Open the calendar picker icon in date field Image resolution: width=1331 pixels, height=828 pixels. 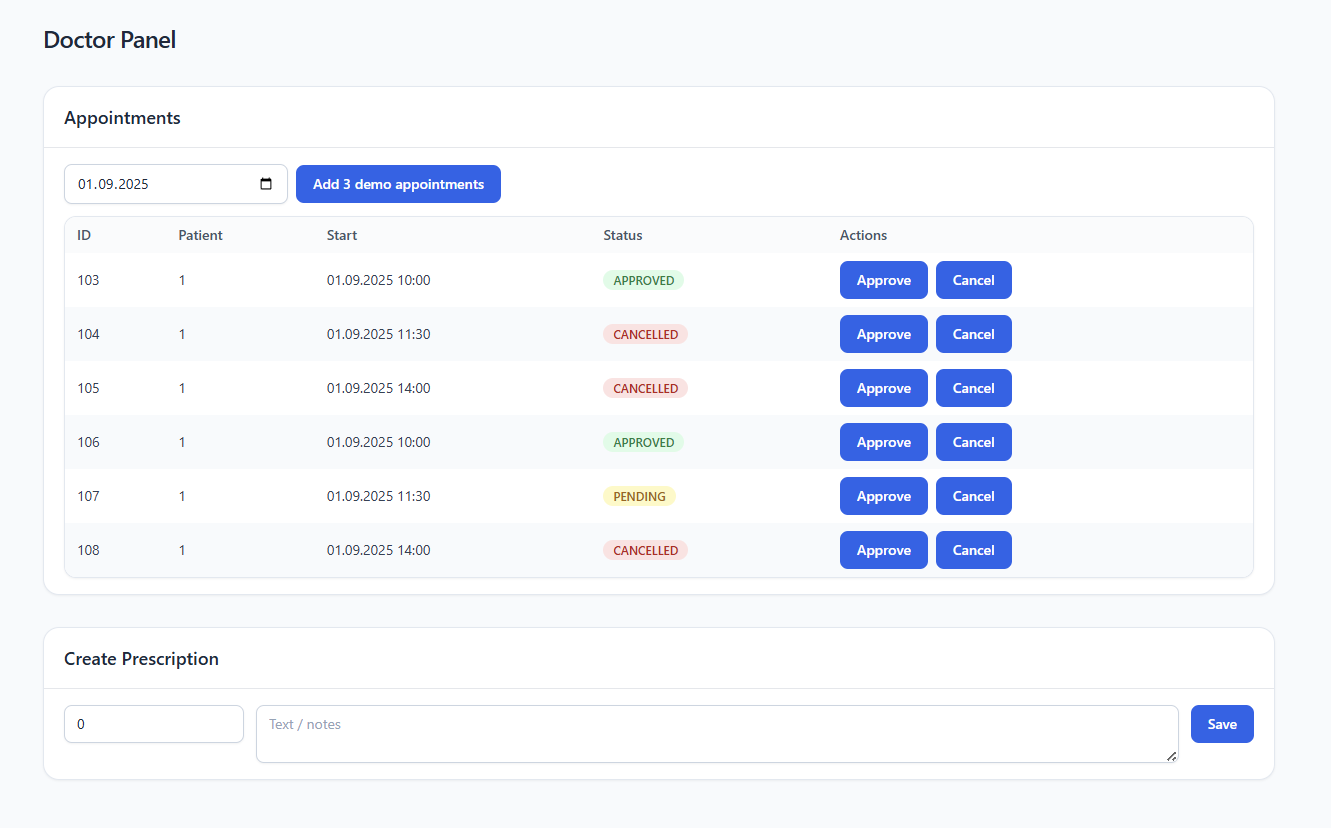click(x=266, y=184)
